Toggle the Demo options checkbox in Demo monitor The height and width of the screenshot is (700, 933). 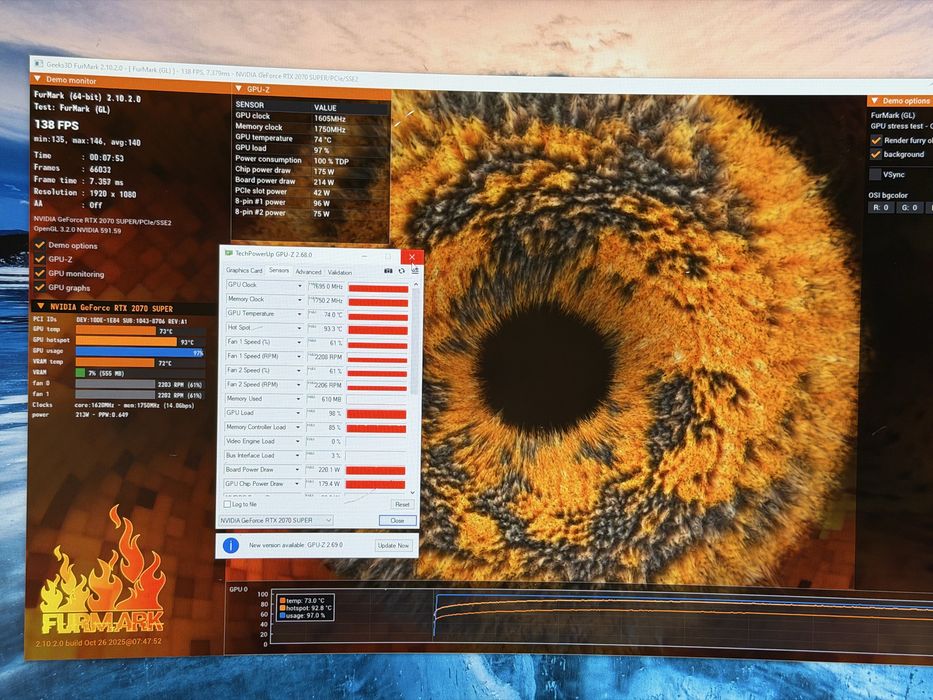[x=40, y=245]
